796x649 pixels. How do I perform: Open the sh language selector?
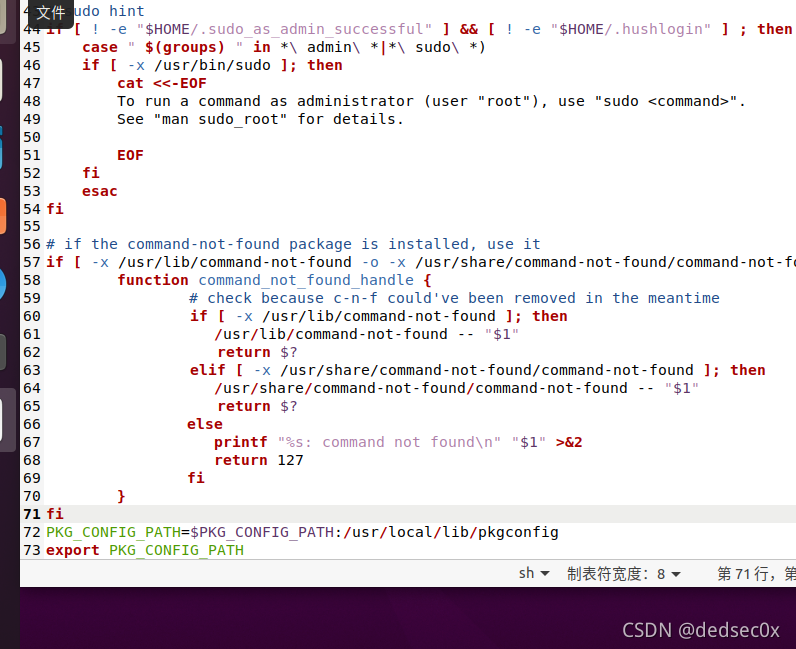point(534,573)
